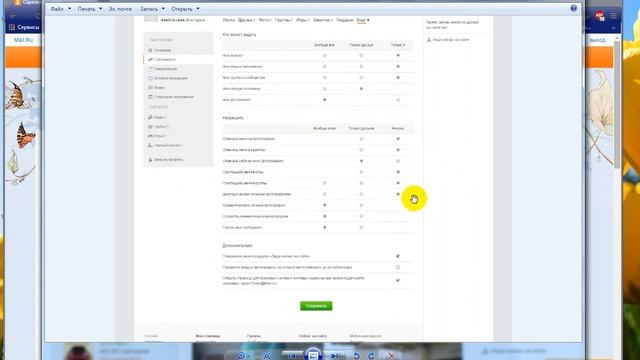The height and width of the screenshot is (360, 640).
Task: Set Отмечать себя на моих фотографиях to Никому
Action: [x=398, y=161]
